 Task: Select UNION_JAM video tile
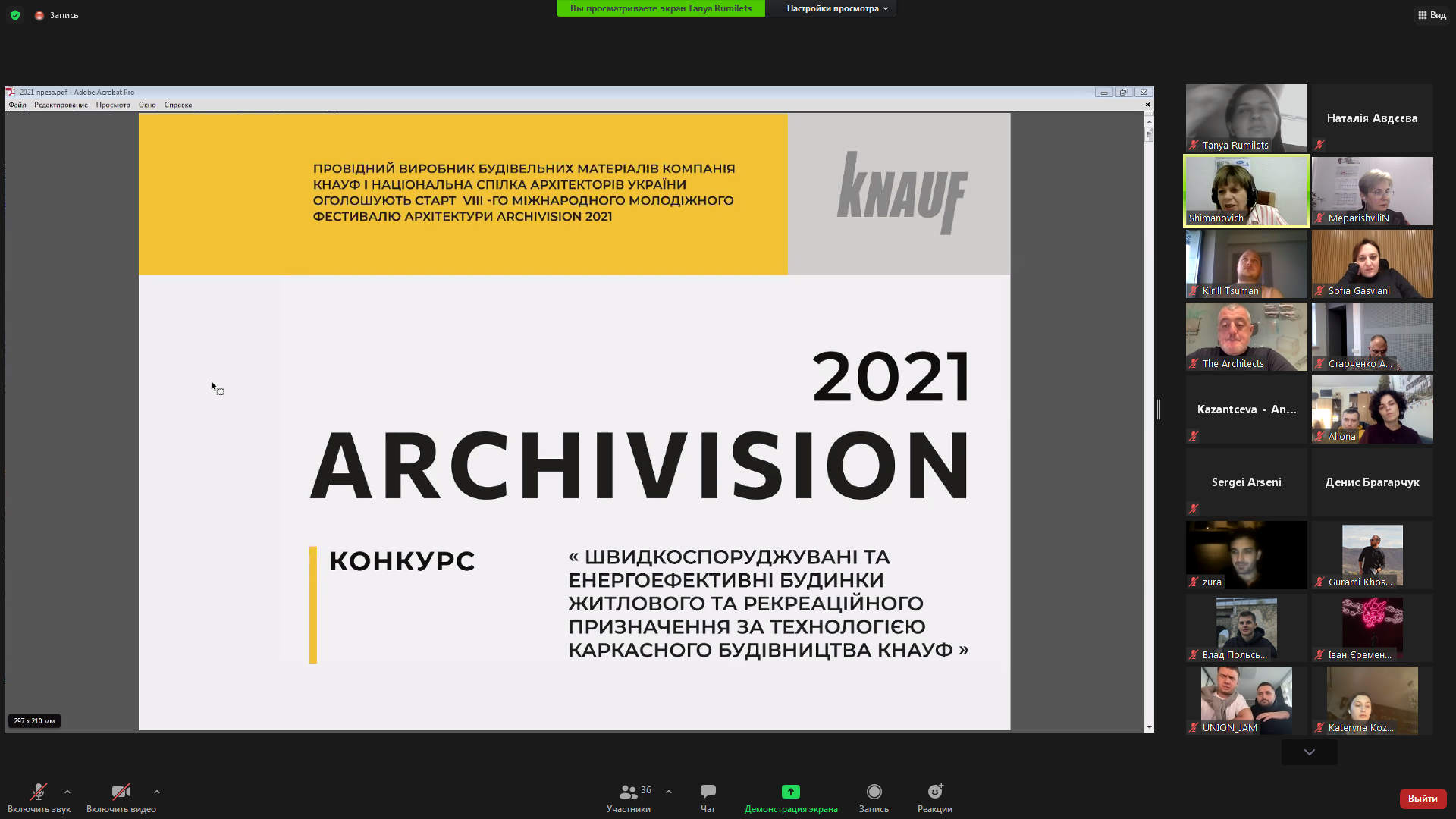point(1247,701)
